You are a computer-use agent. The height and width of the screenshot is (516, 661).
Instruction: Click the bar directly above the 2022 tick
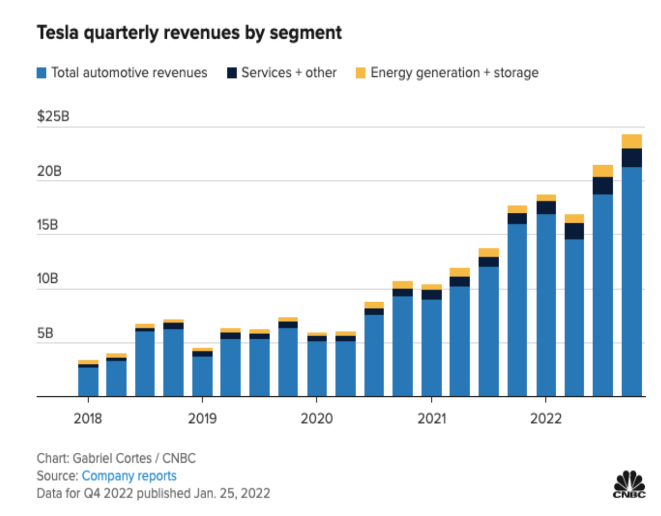point(546,296)
